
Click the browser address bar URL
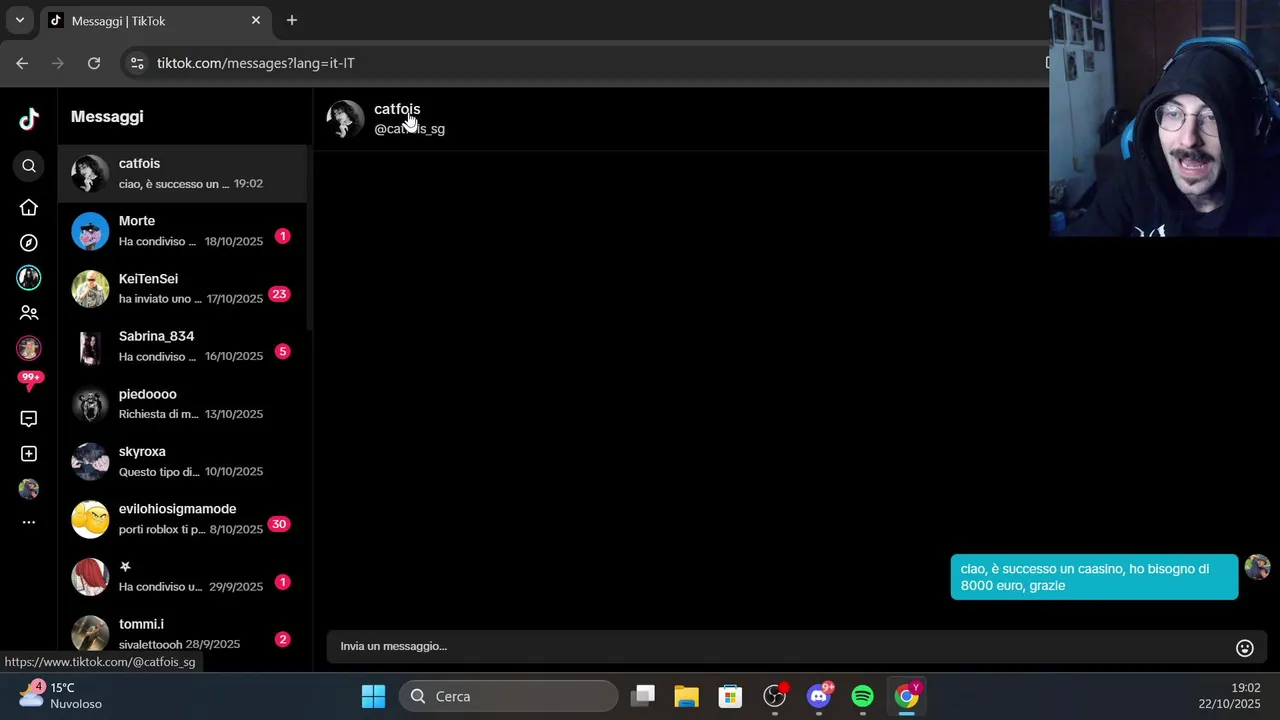[256, 63]
